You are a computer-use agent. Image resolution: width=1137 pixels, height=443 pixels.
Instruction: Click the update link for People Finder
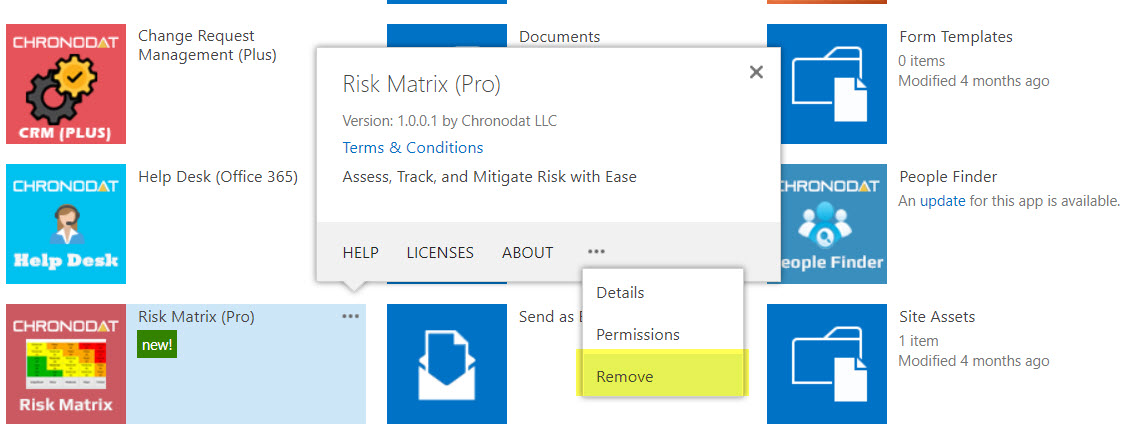pyautogui.click(x=943, y=202)
